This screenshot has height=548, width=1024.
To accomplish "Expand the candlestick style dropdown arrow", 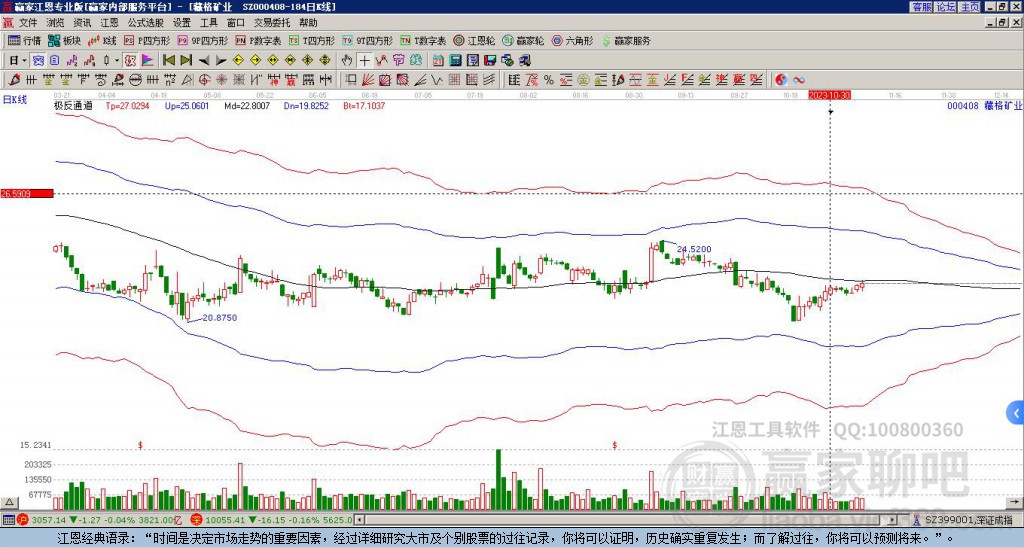I will 117,60.
